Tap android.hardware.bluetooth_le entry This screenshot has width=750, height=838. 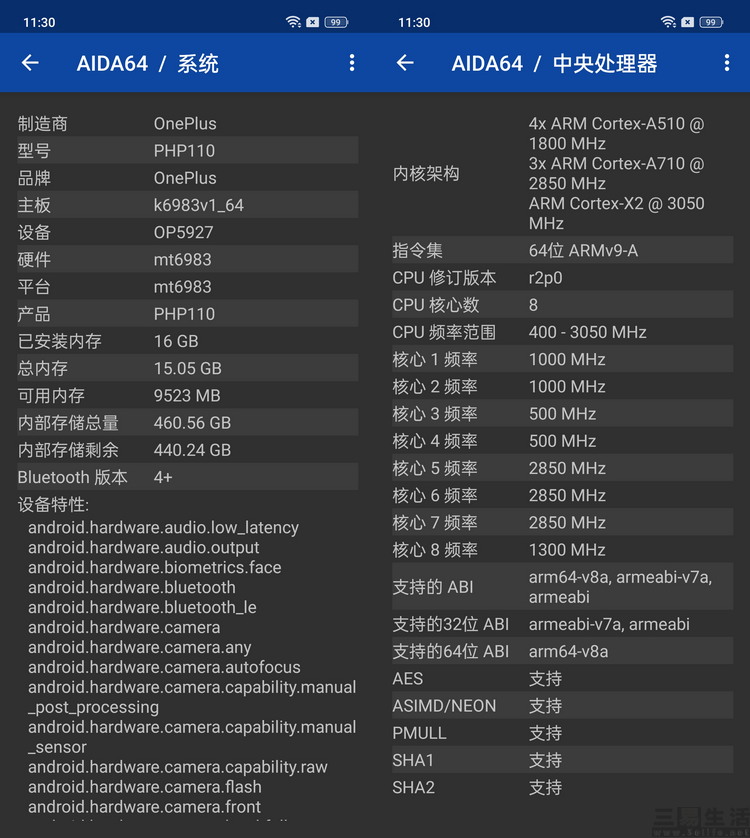point(142,608)
